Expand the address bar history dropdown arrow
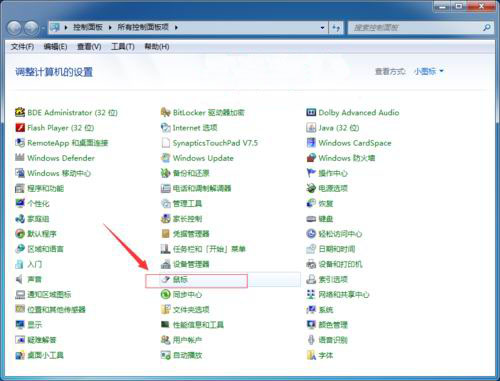The height and width of the screenshot is (381, 500). (x=322, y=28)
